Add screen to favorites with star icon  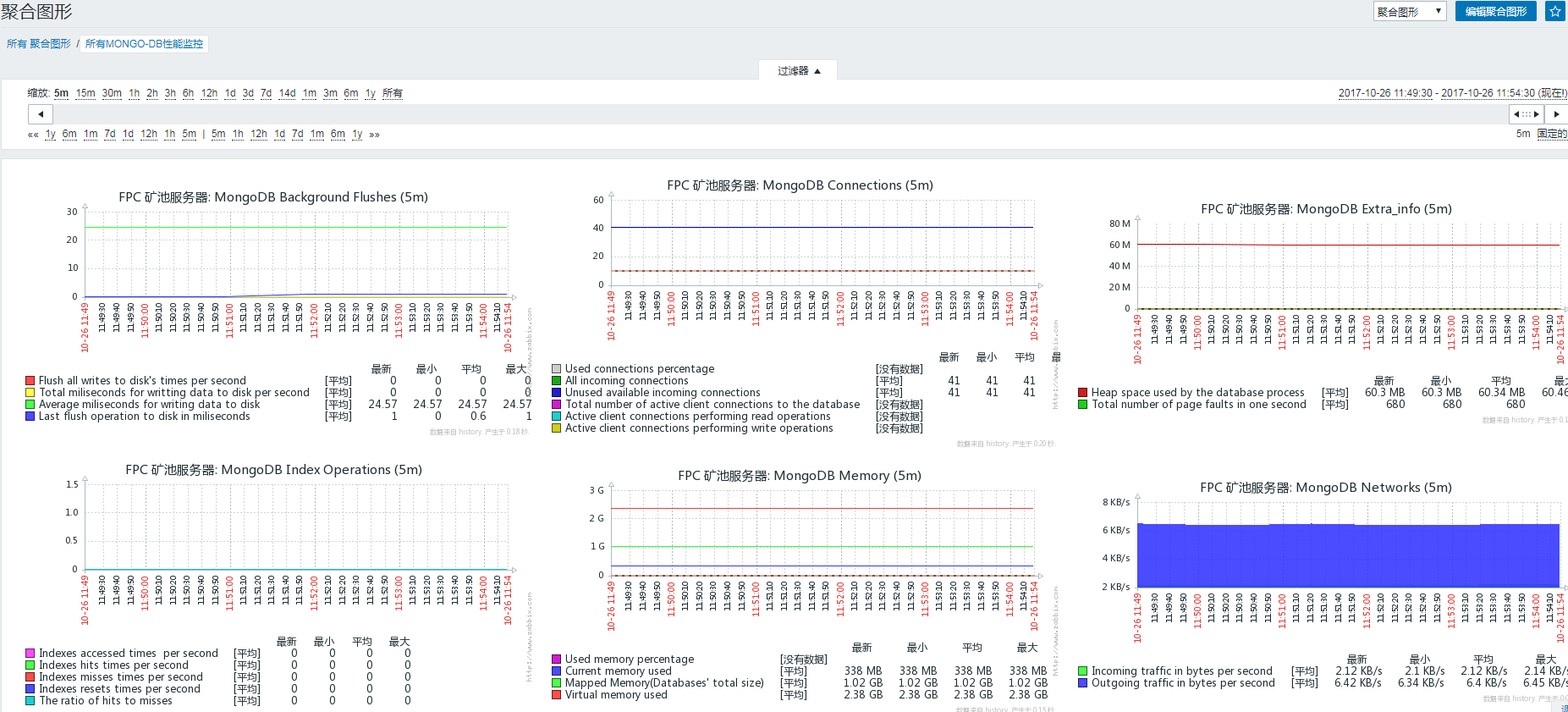(x=1555, y=11)
